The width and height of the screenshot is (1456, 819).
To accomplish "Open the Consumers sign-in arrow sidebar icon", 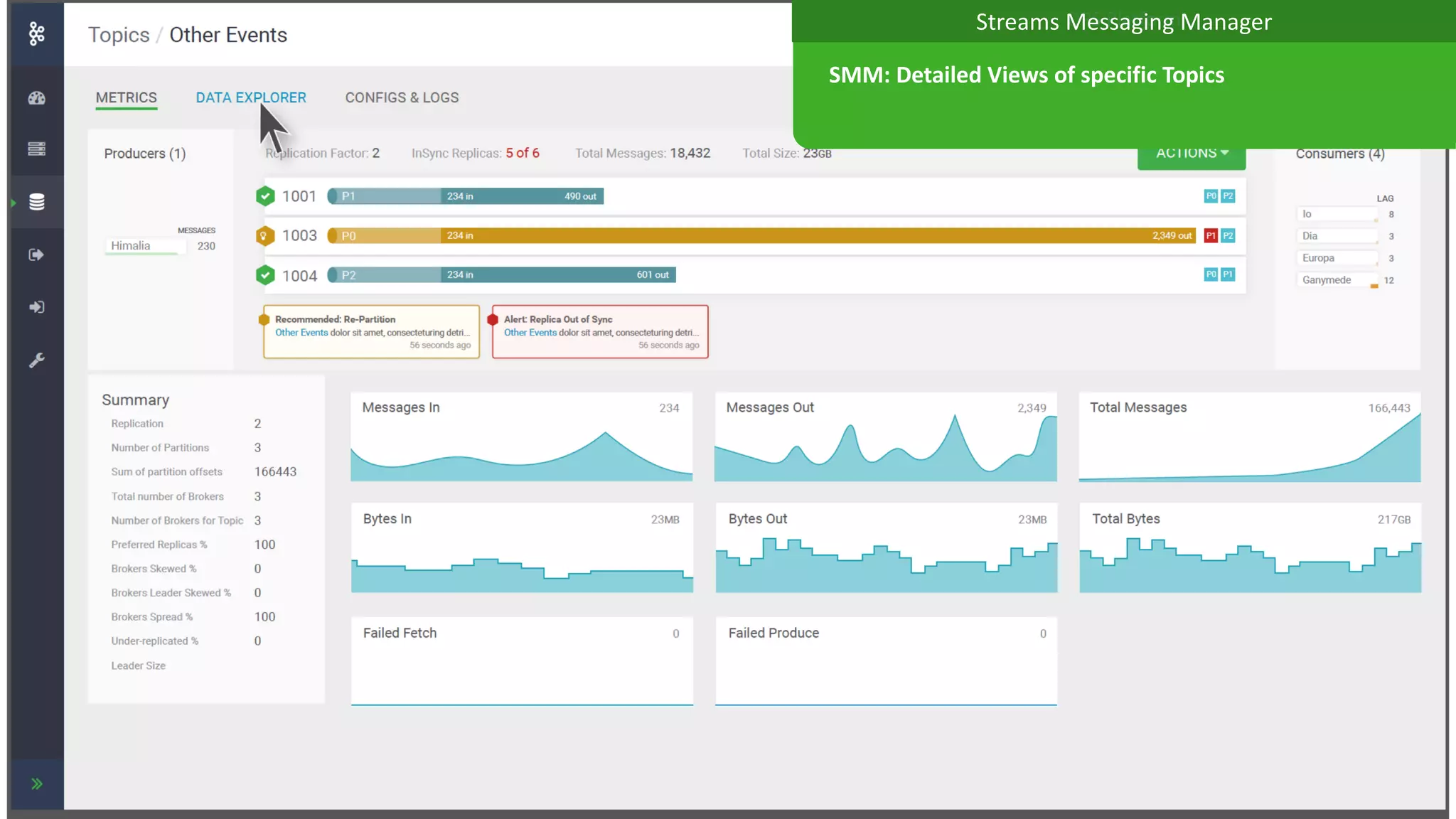I will (37, 307).
